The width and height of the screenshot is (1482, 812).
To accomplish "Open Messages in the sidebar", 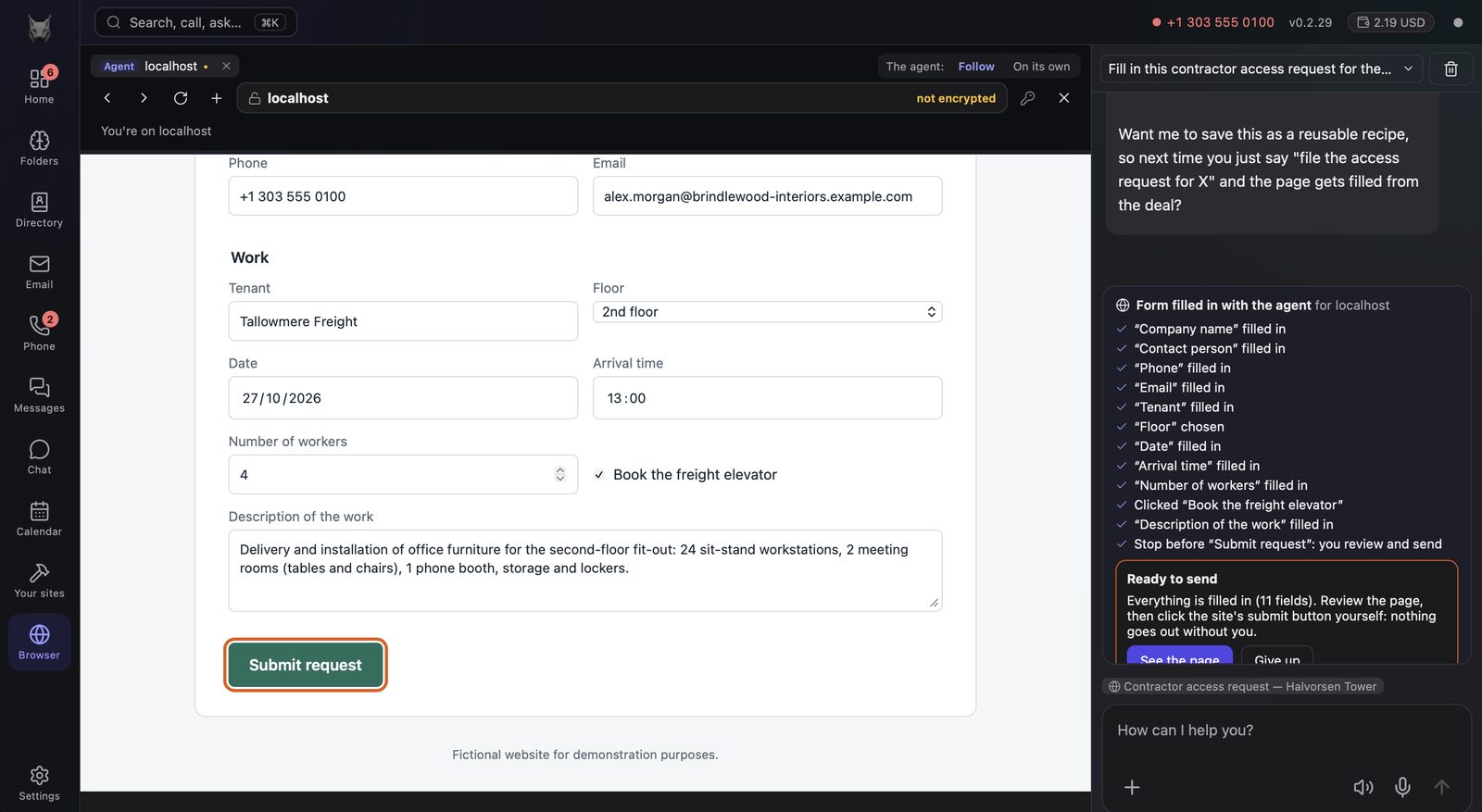I will (39, 395).
